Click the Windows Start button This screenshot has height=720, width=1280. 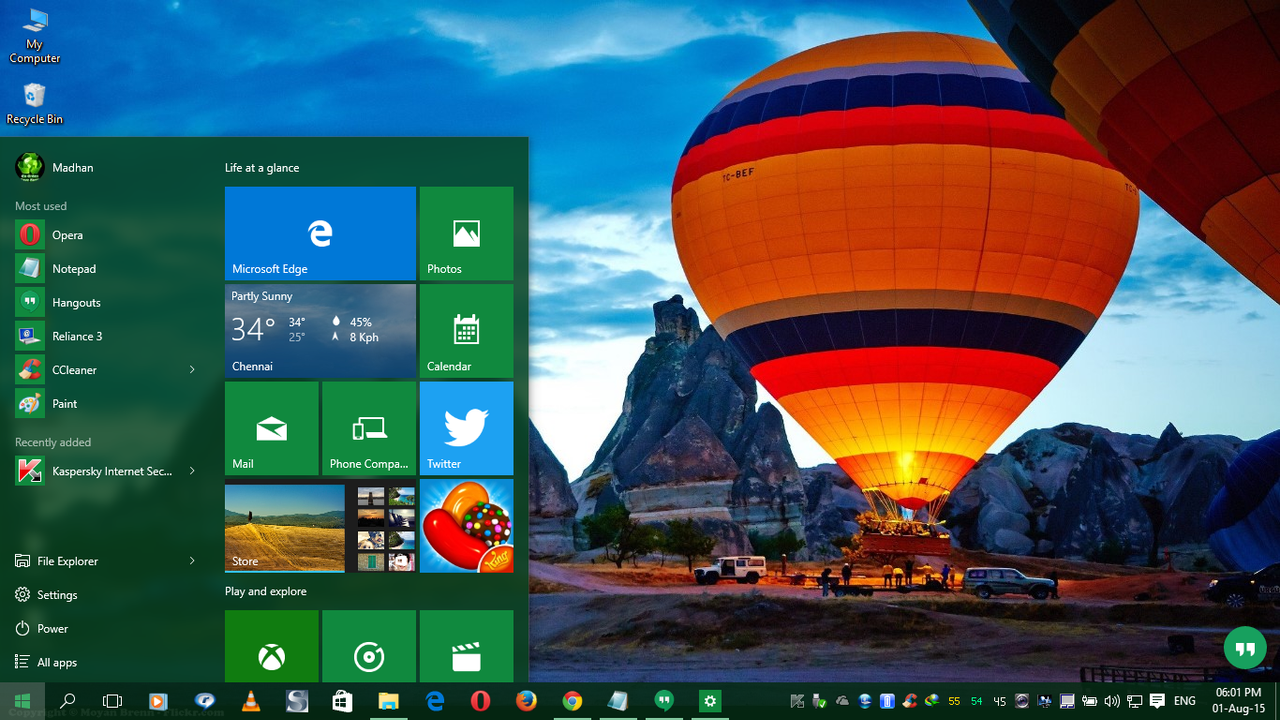(22, 701)
